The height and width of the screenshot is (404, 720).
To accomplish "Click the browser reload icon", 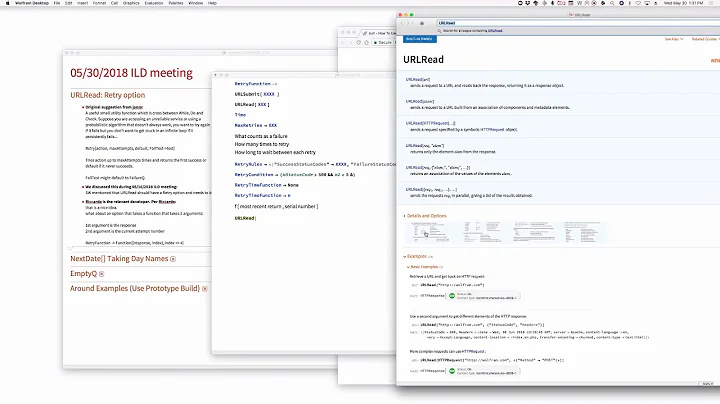I will pos(359,42).
